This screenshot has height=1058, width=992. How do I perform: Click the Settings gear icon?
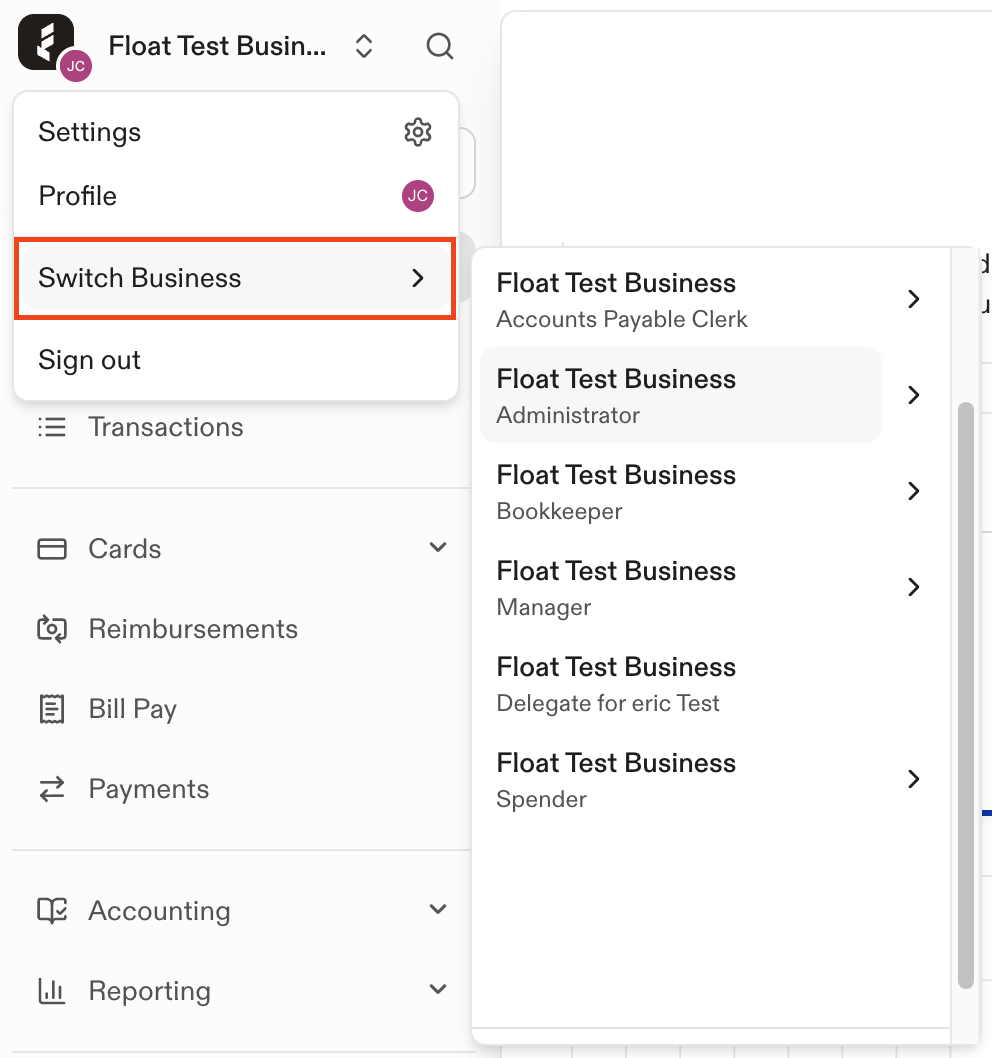click(x=418, y=132)
